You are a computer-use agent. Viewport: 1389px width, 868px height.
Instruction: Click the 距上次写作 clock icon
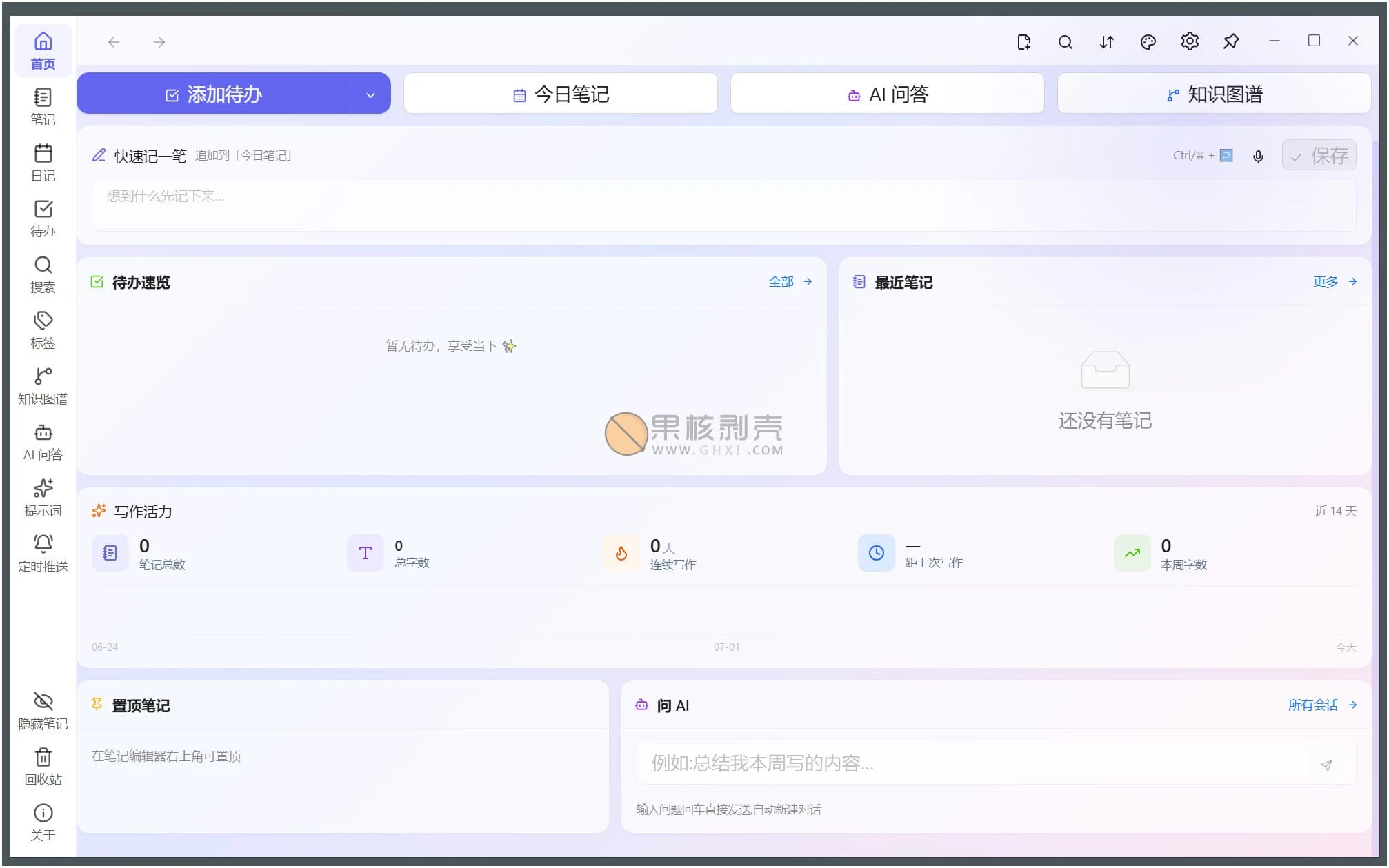[x=877, y=553]
